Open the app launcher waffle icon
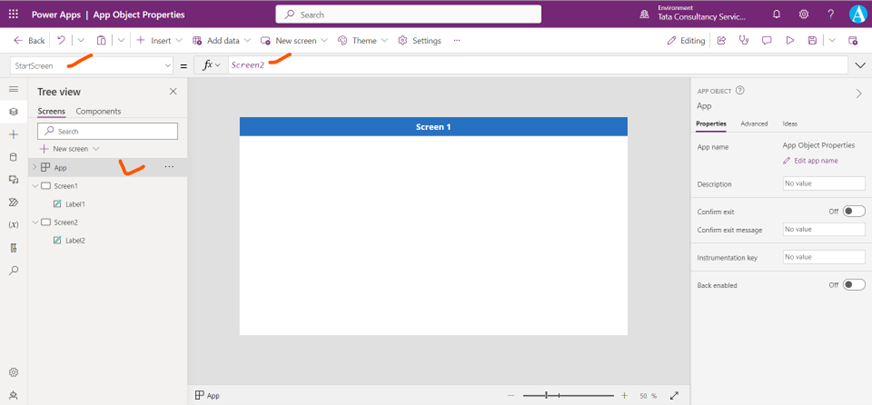Viewport: 872px width, 405px height. pos(13,15)
